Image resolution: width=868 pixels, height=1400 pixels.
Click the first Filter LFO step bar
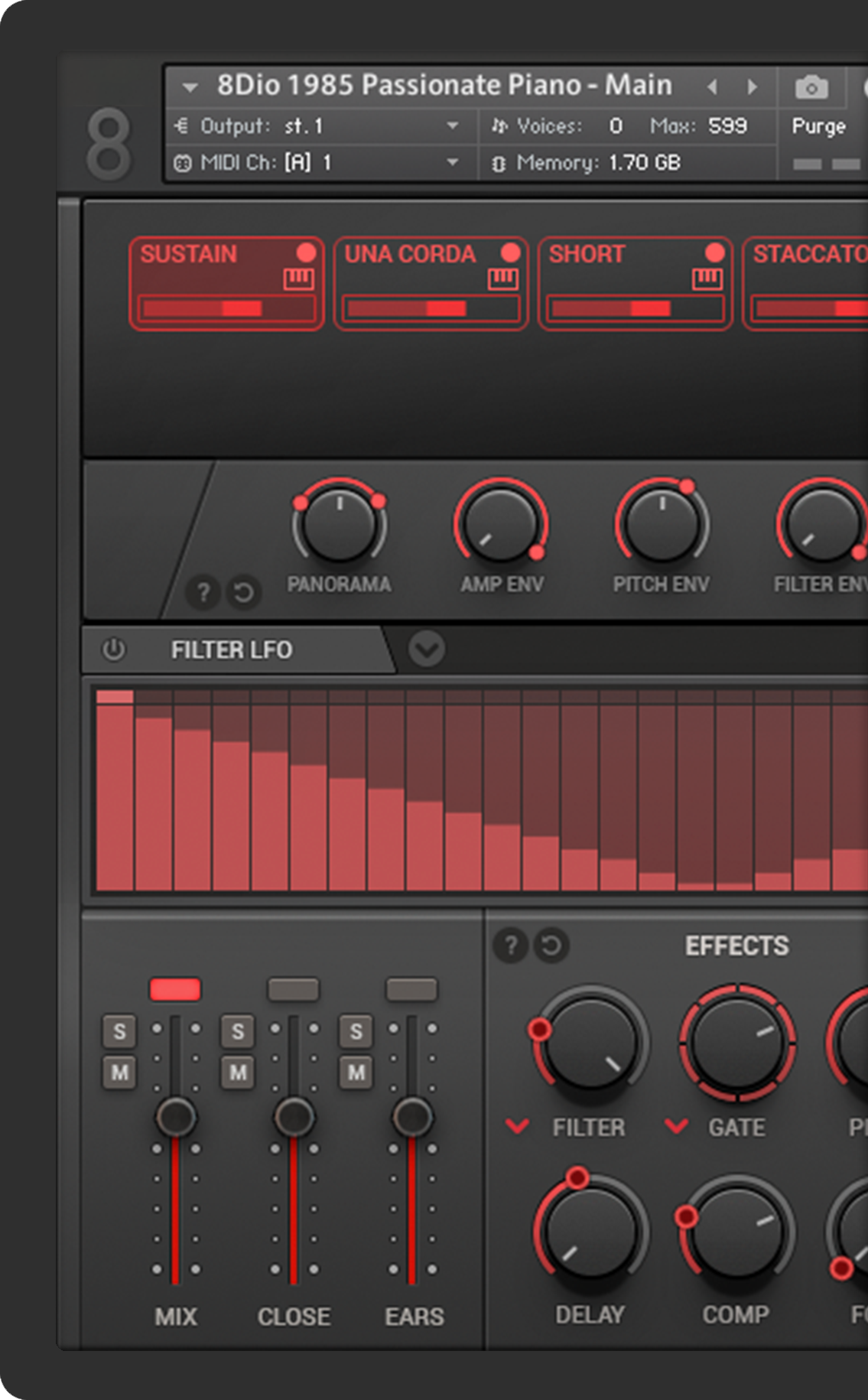click(115, 790)
